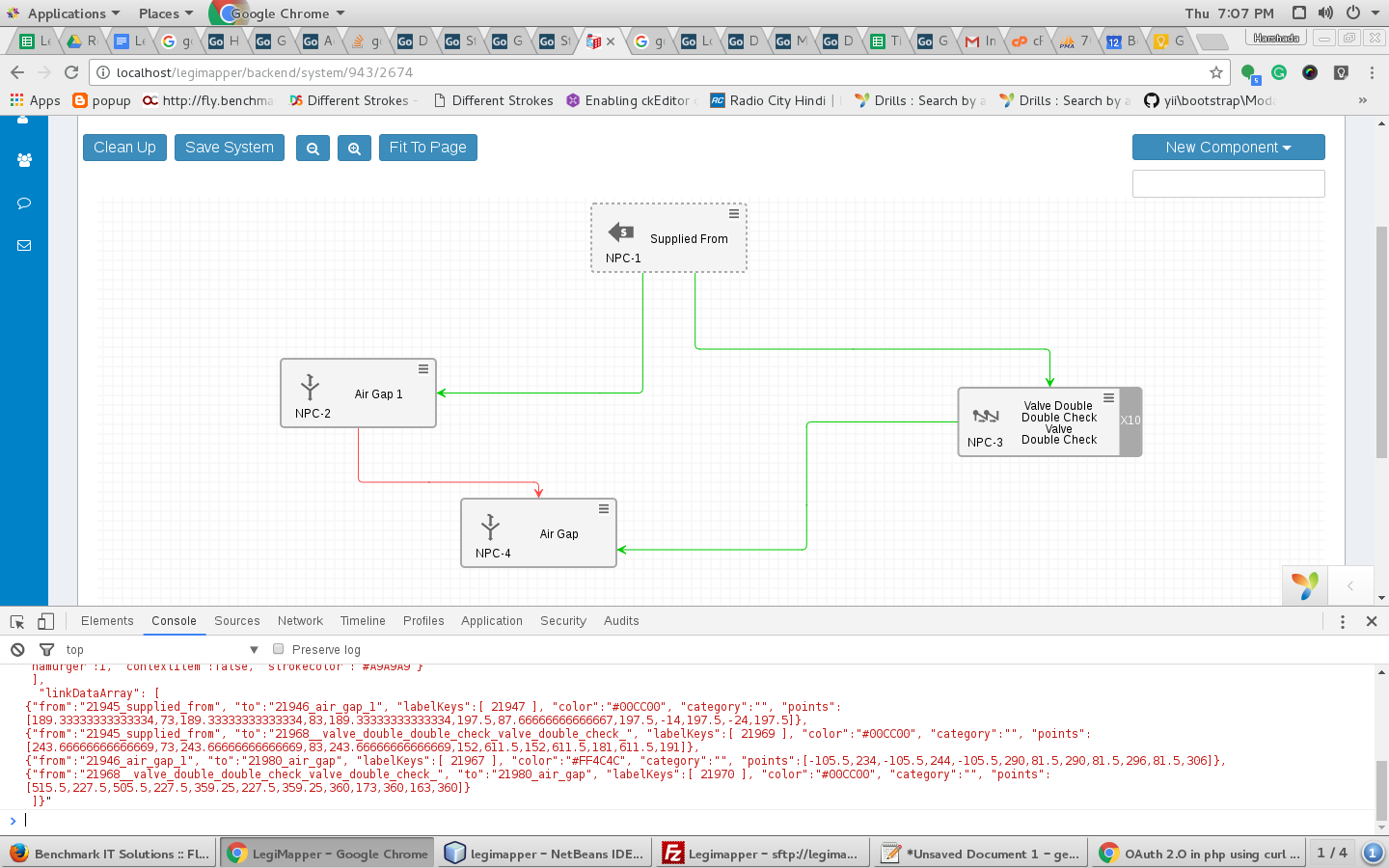Click the workspace switcher 1 / 4

coord(1332,854)
